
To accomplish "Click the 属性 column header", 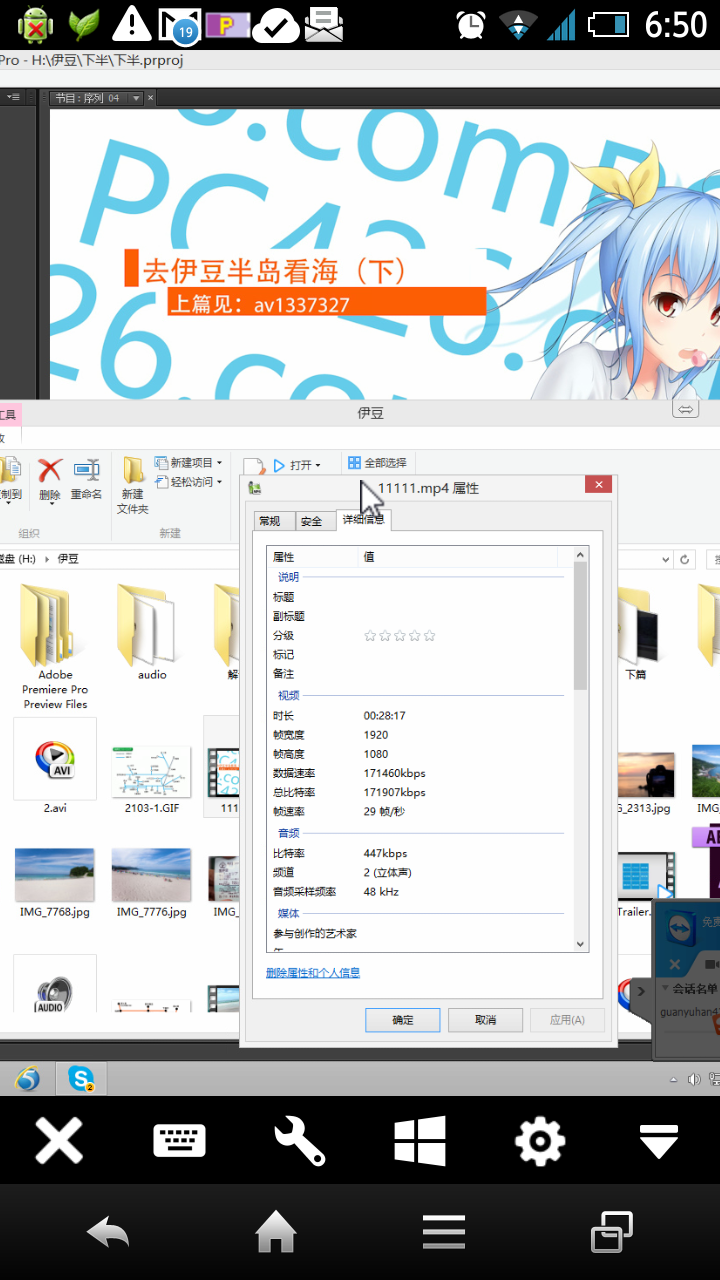I will point(313,557).
